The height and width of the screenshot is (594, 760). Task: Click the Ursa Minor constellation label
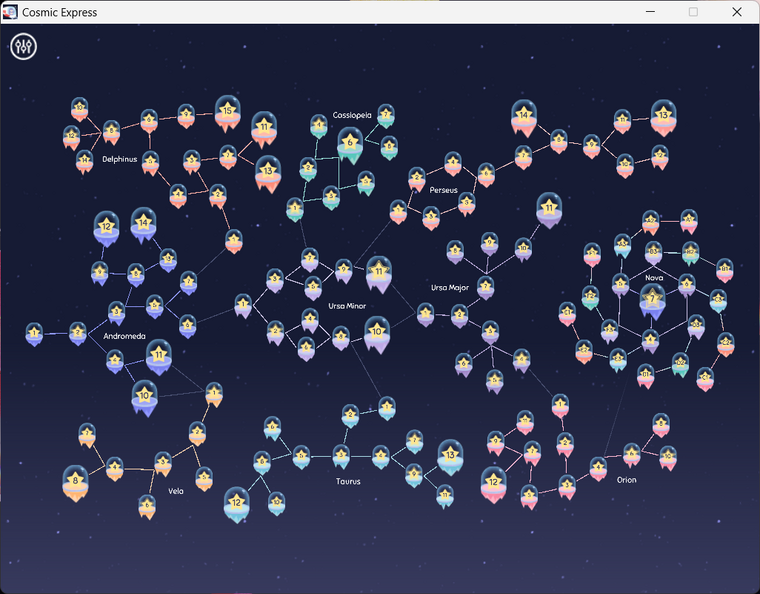[347, 306]
